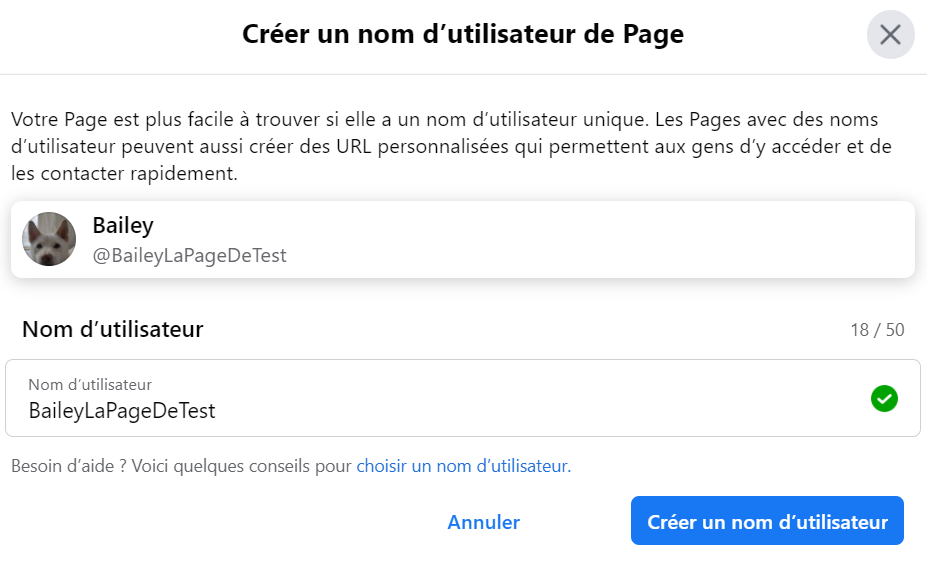Click Bailey's dog profile picture
927x572 pixels.
pyautogui.click(x=49, y=239)
